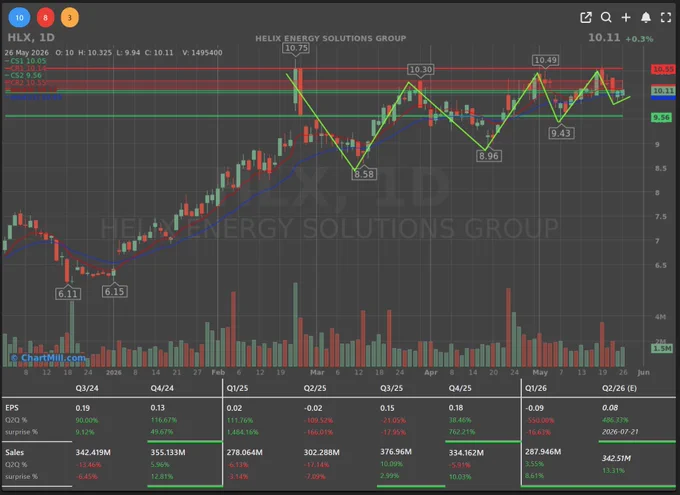
Task: Click the EPS value -0.09 for Q1/26
Action: point(534,408)
